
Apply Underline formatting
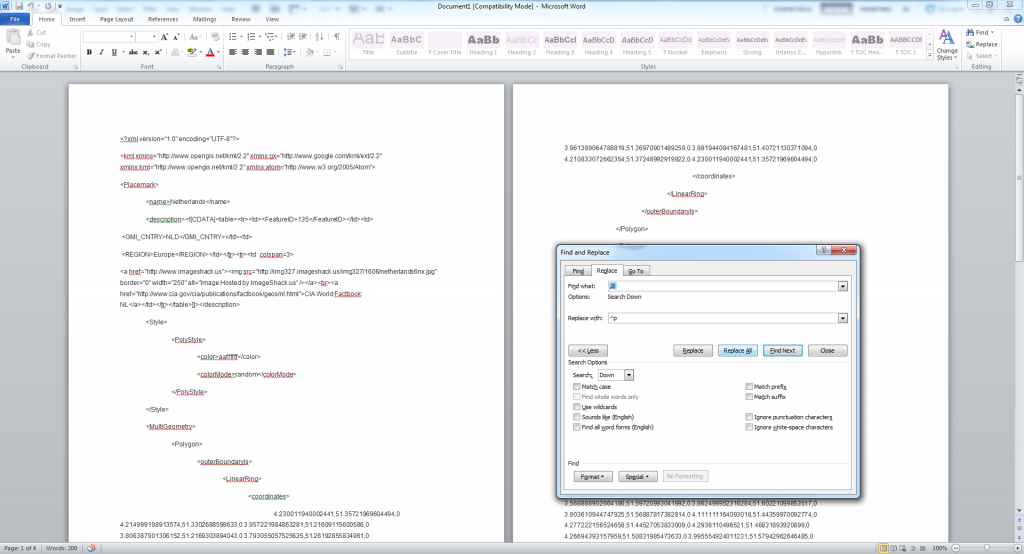coord(114,52)
